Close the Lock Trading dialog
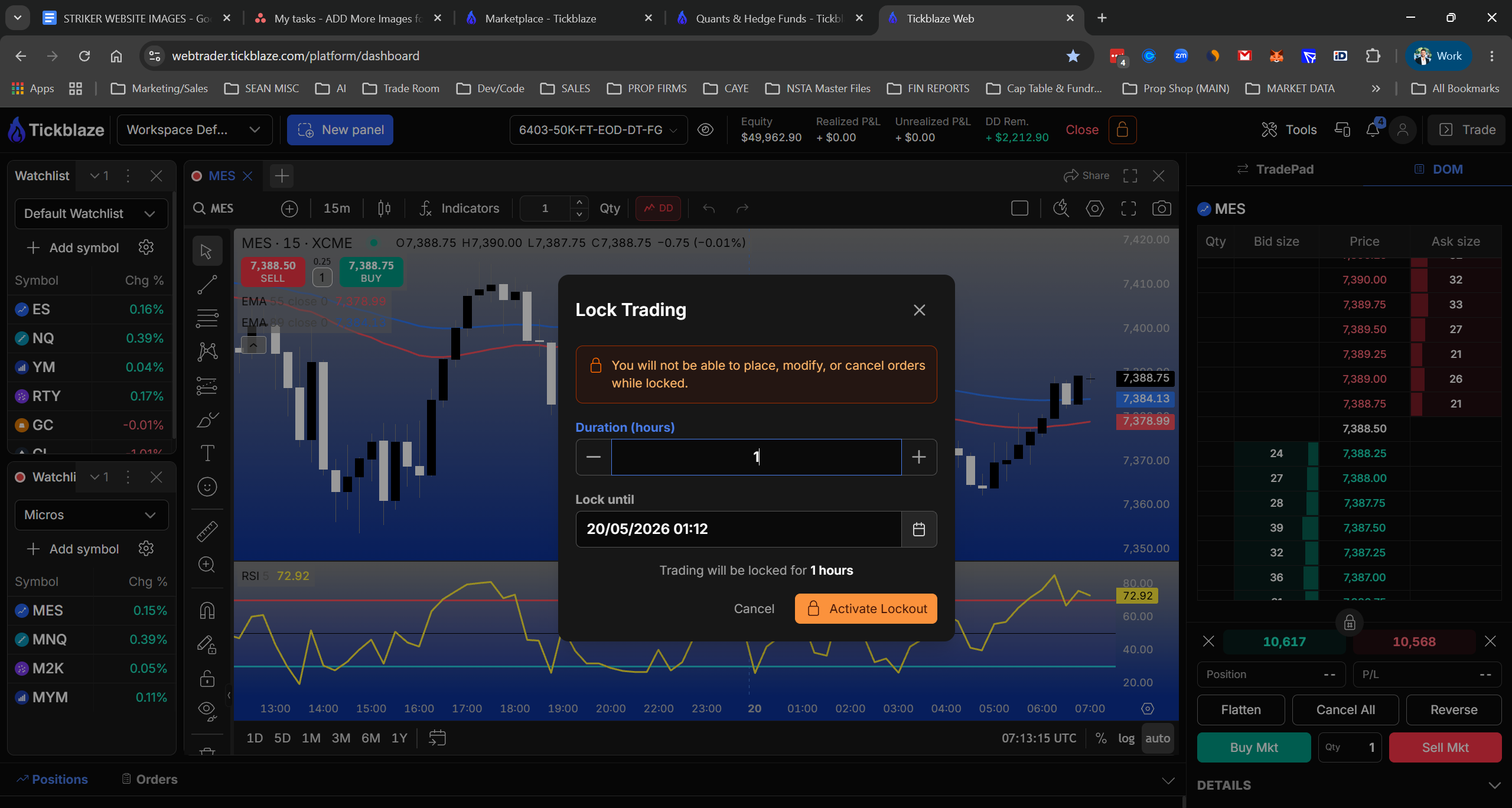The height and width of the screenshot is (808, 1512). coord(919,310)
